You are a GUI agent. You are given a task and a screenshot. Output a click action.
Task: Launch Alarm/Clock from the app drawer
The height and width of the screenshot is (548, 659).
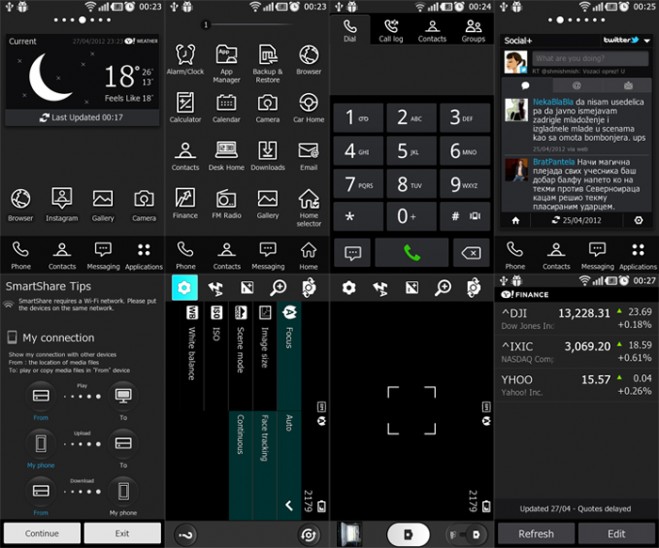(185, 60)
